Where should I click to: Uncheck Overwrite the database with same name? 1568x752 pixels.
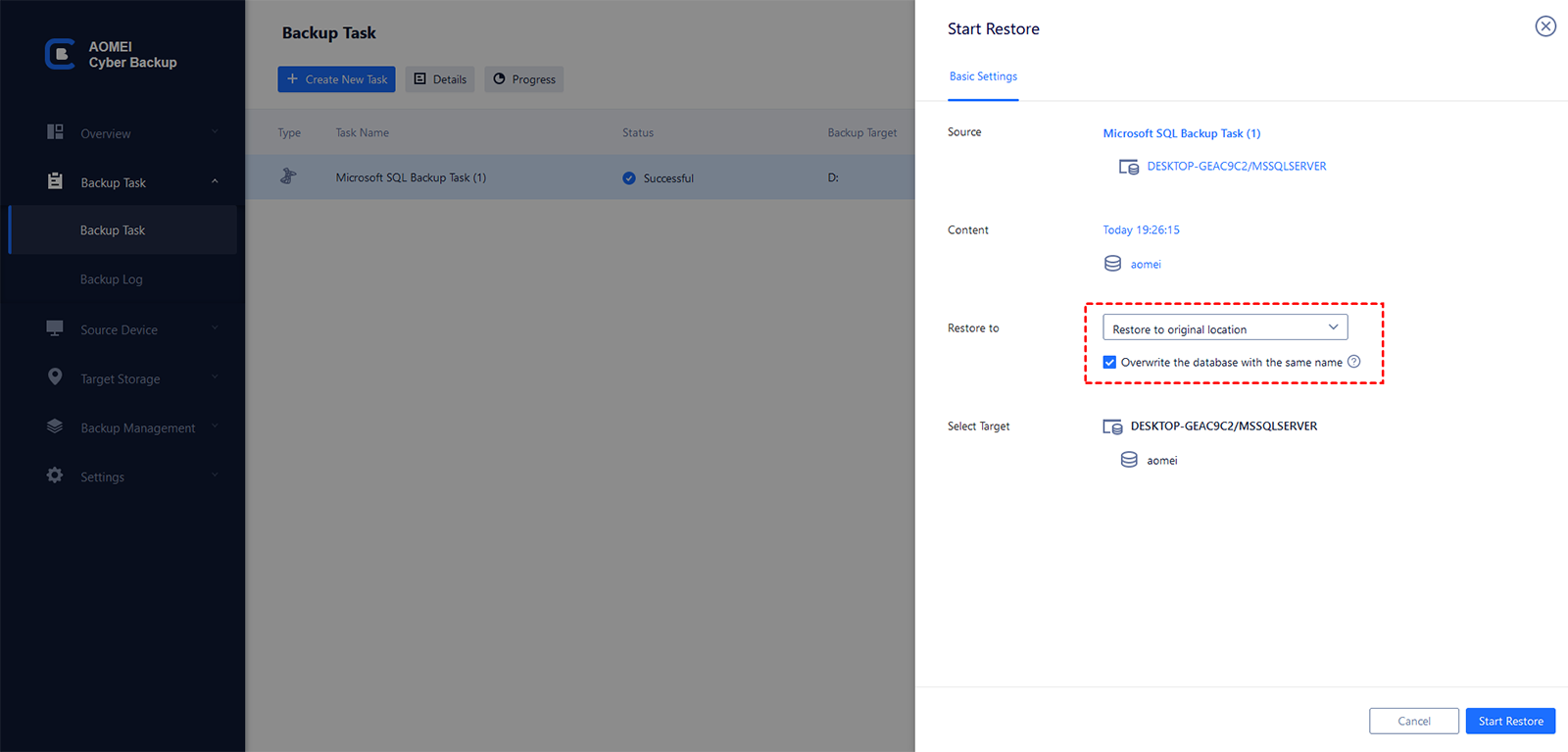click(1109, 362)
